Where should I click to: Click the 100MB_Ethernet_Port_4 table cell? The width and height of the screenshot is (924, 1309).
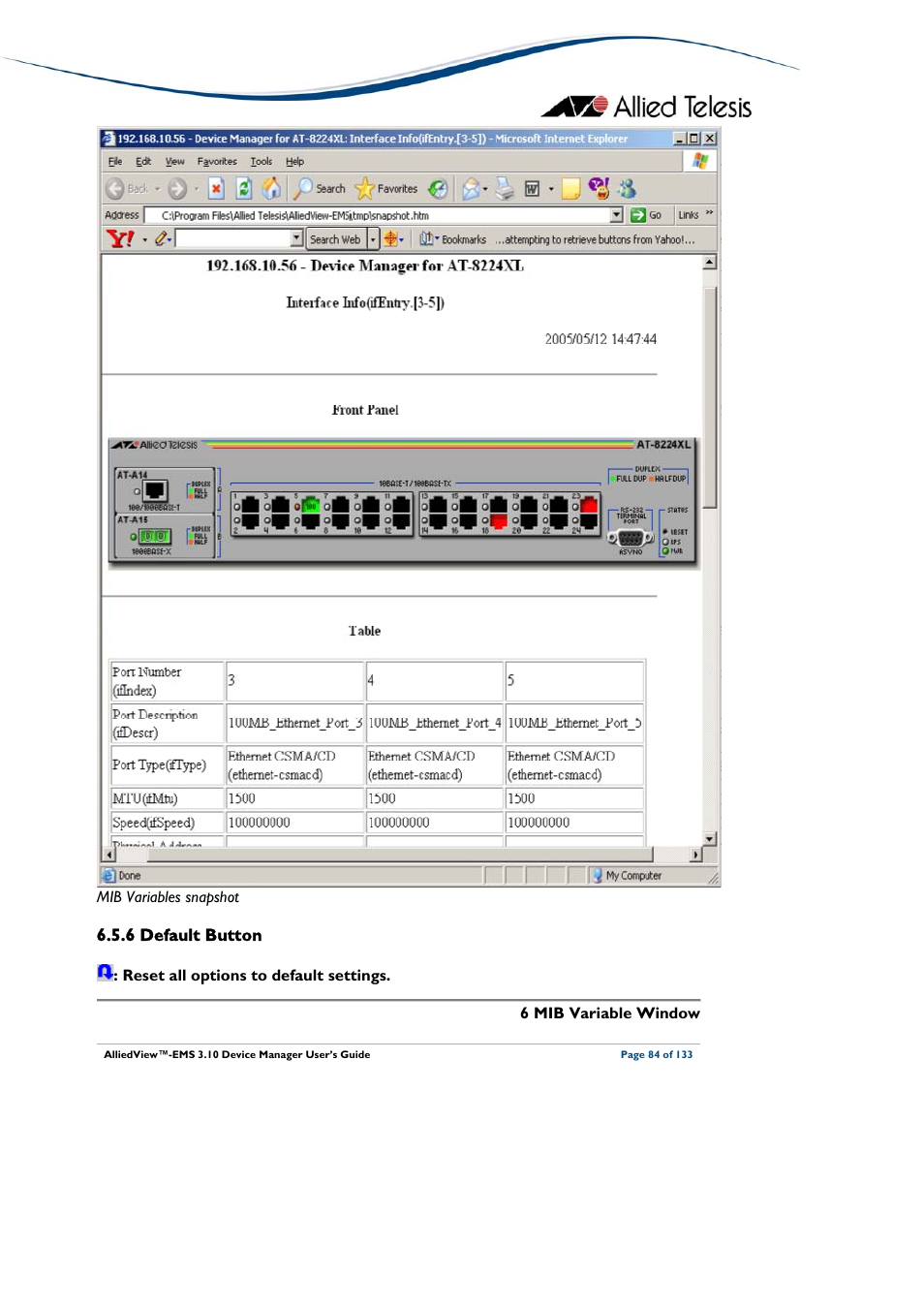[435, 723]
